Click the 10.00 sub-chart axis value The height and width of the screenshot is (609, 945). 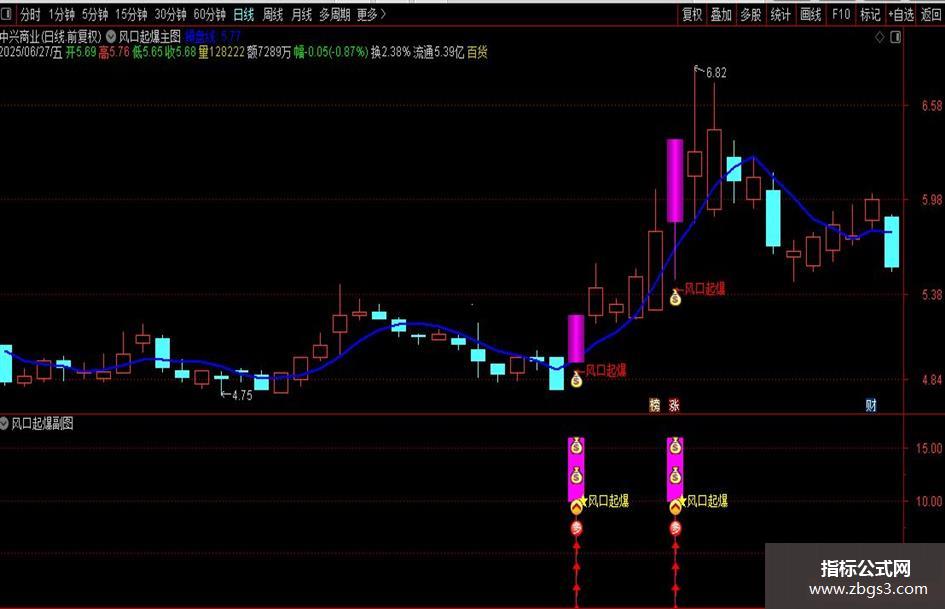pos(929,501)
